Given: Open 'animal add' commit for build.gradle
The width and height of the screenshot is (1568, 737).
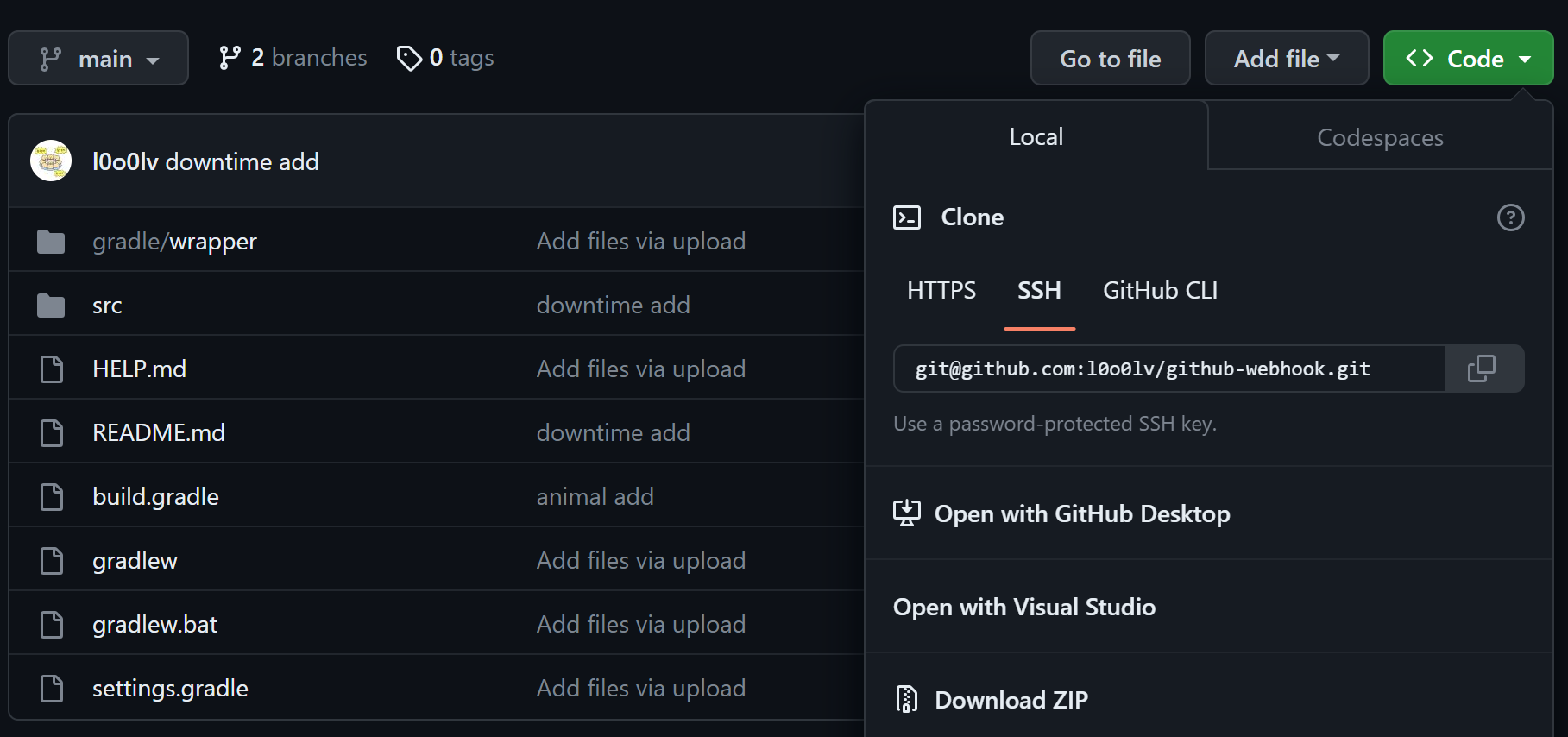Looking at the screenshot, I should point(595,497).
